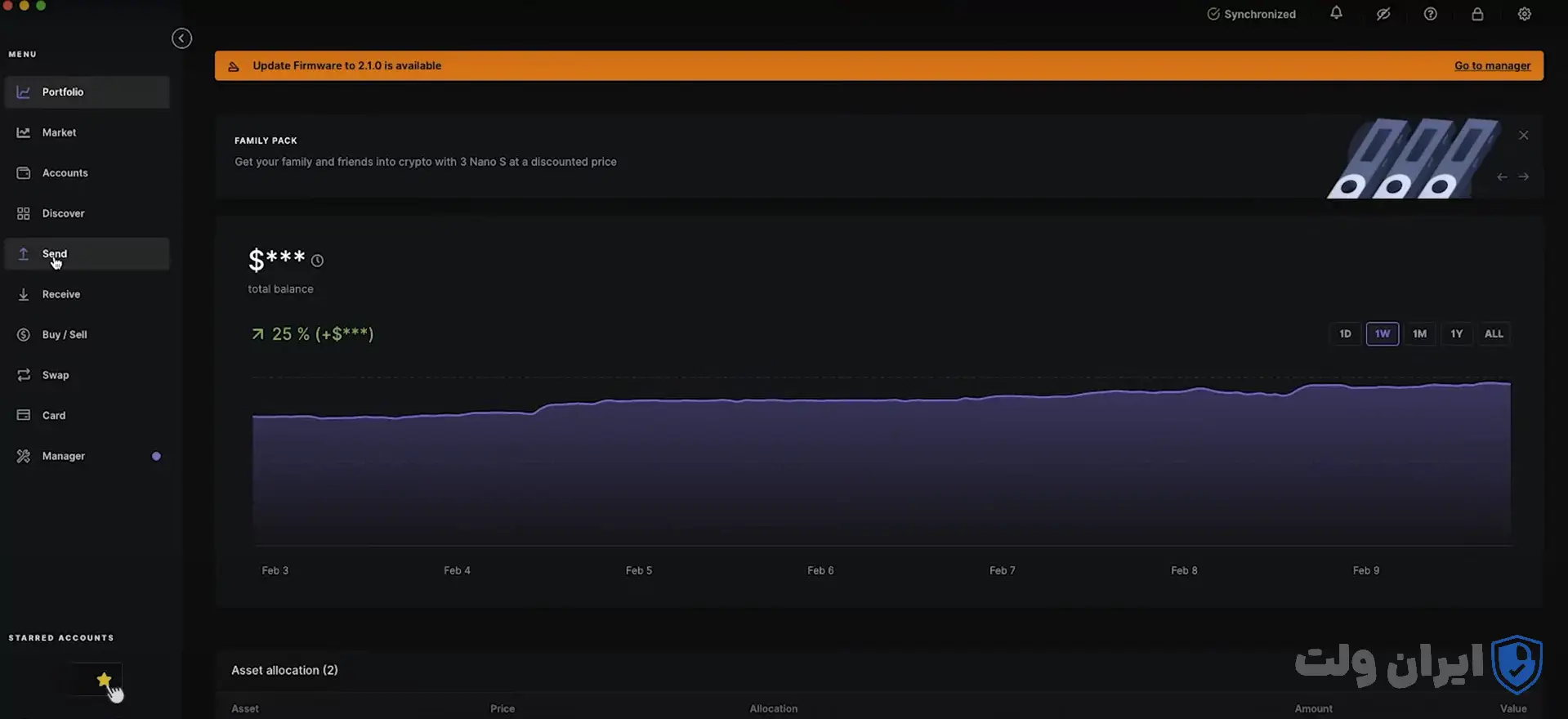
Task: Click the Update Firmware to 2.1.0 message
Action: point(346,66)
